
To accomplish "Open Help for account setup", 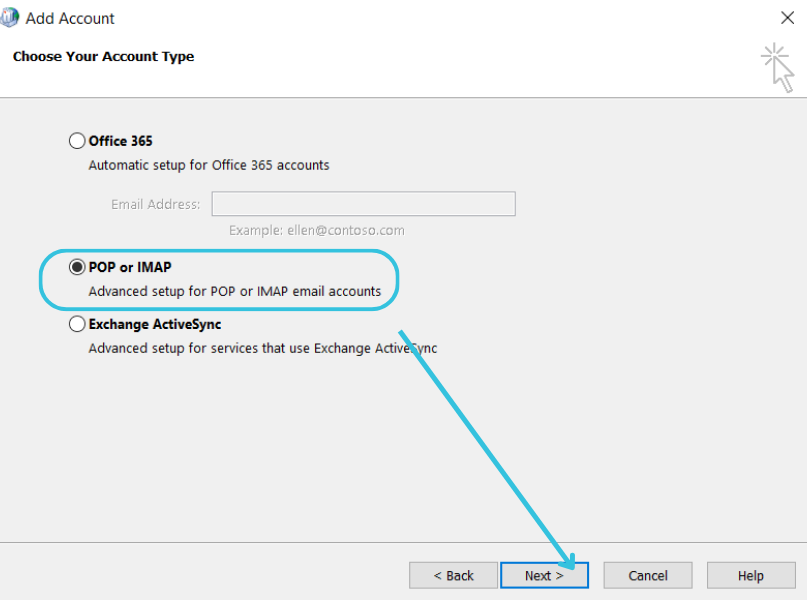I will (x=750, y=575).
